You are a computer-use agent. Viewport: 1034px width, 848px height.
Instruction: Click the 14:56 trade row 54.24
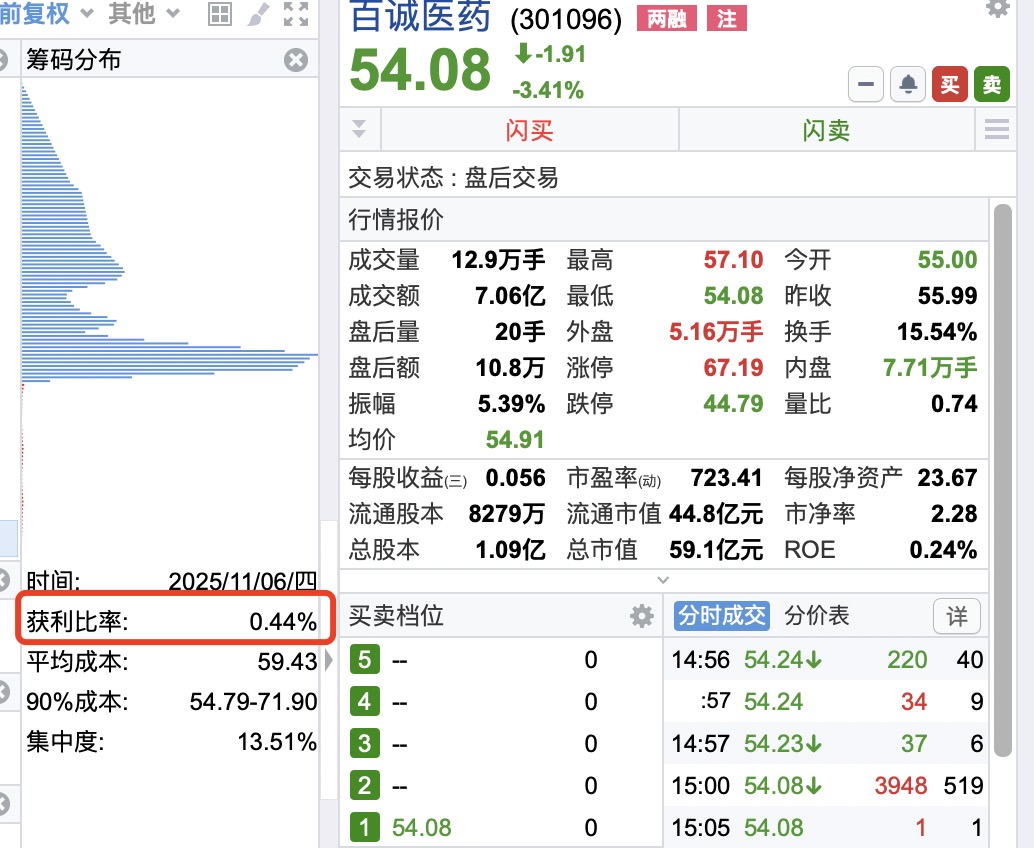pos(826,659)
